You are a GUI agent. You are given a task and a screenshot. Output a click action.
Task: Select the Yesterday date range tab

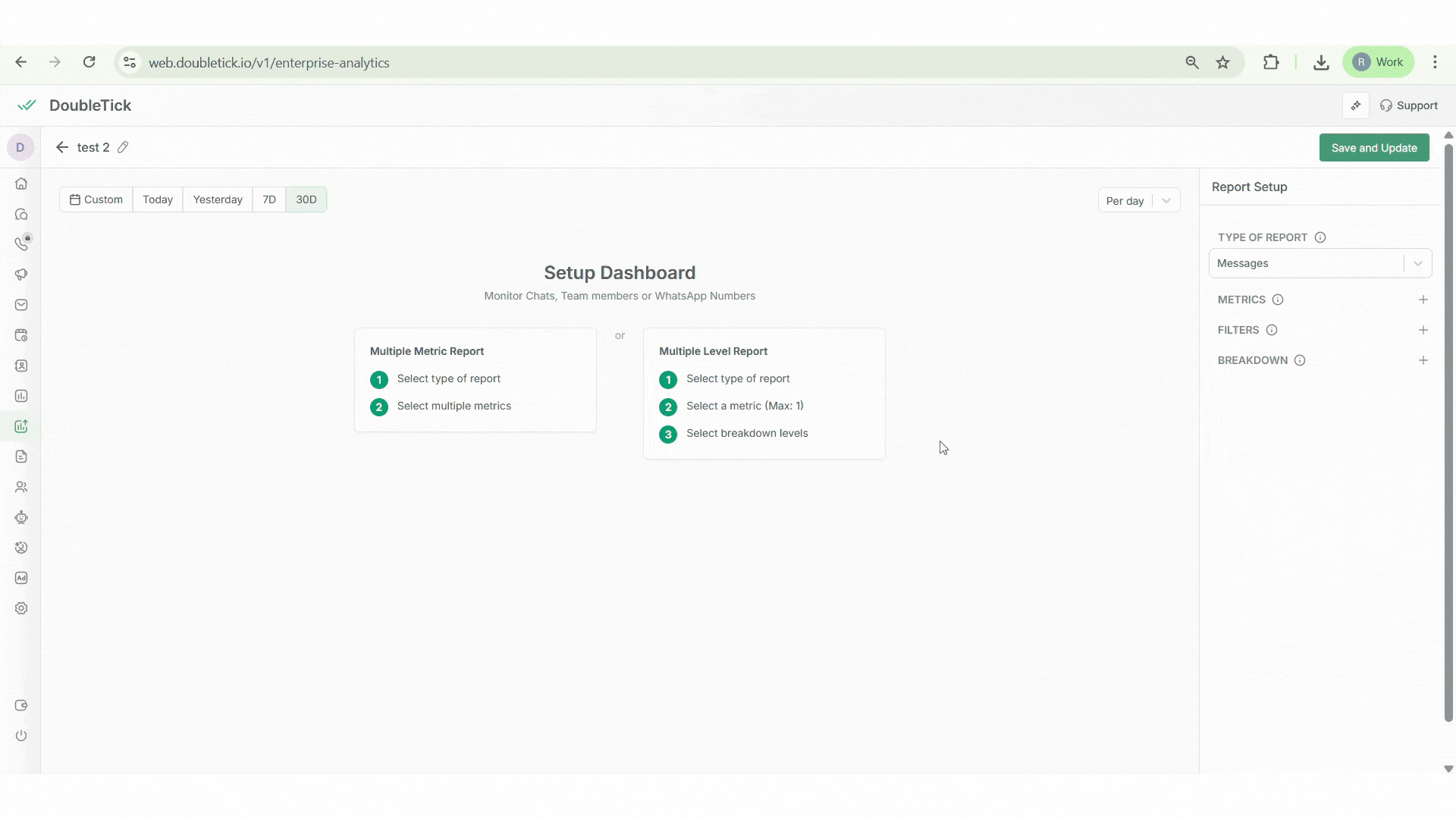[x=218, y=199]
